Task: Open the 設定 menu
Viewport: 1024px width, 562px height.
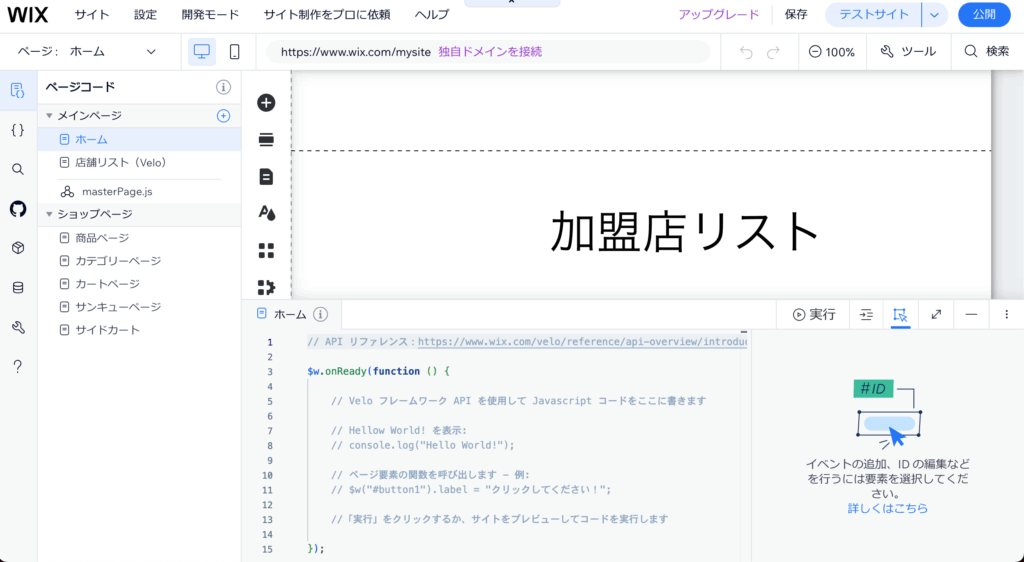Action: pyautogui.click(x=145, y=14)
